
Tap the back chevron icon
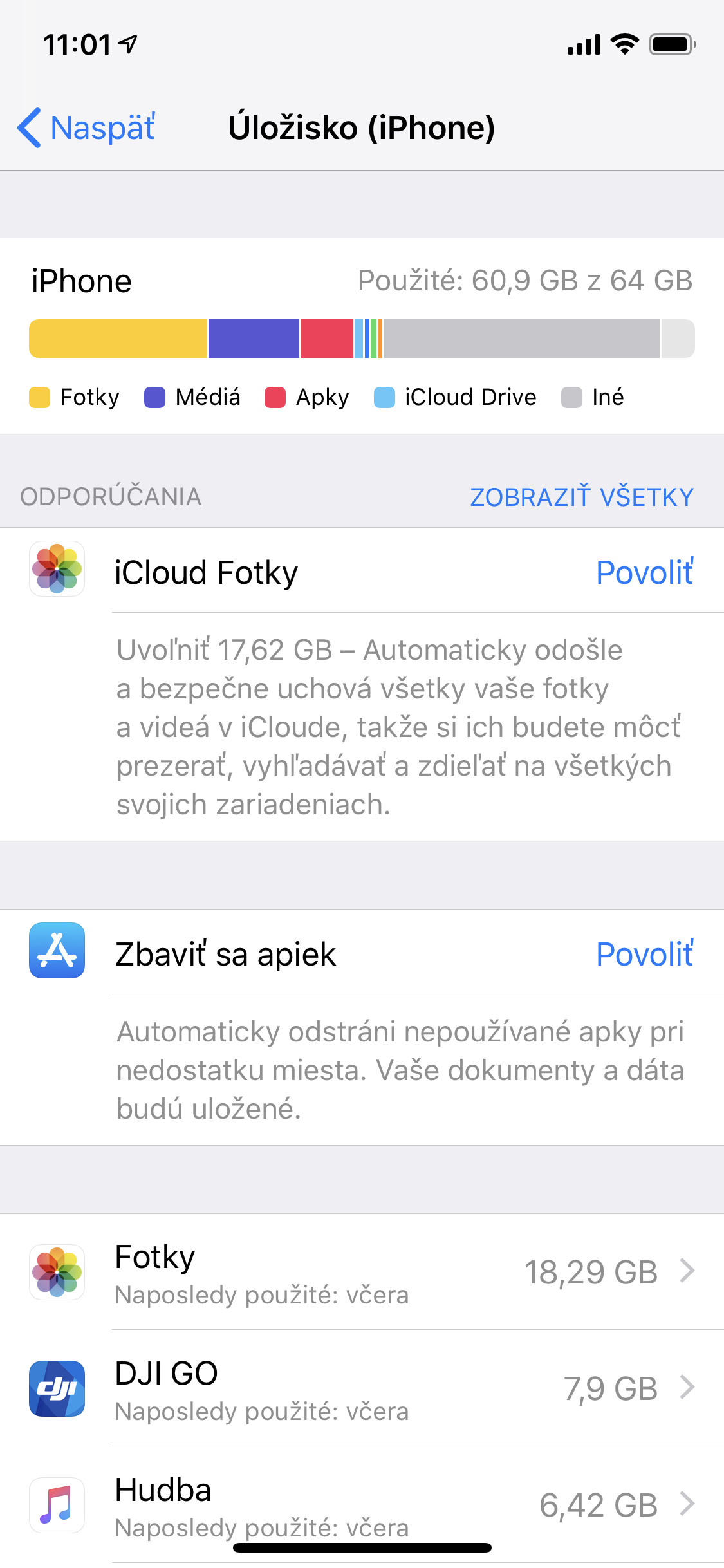[x=29, y=127]
